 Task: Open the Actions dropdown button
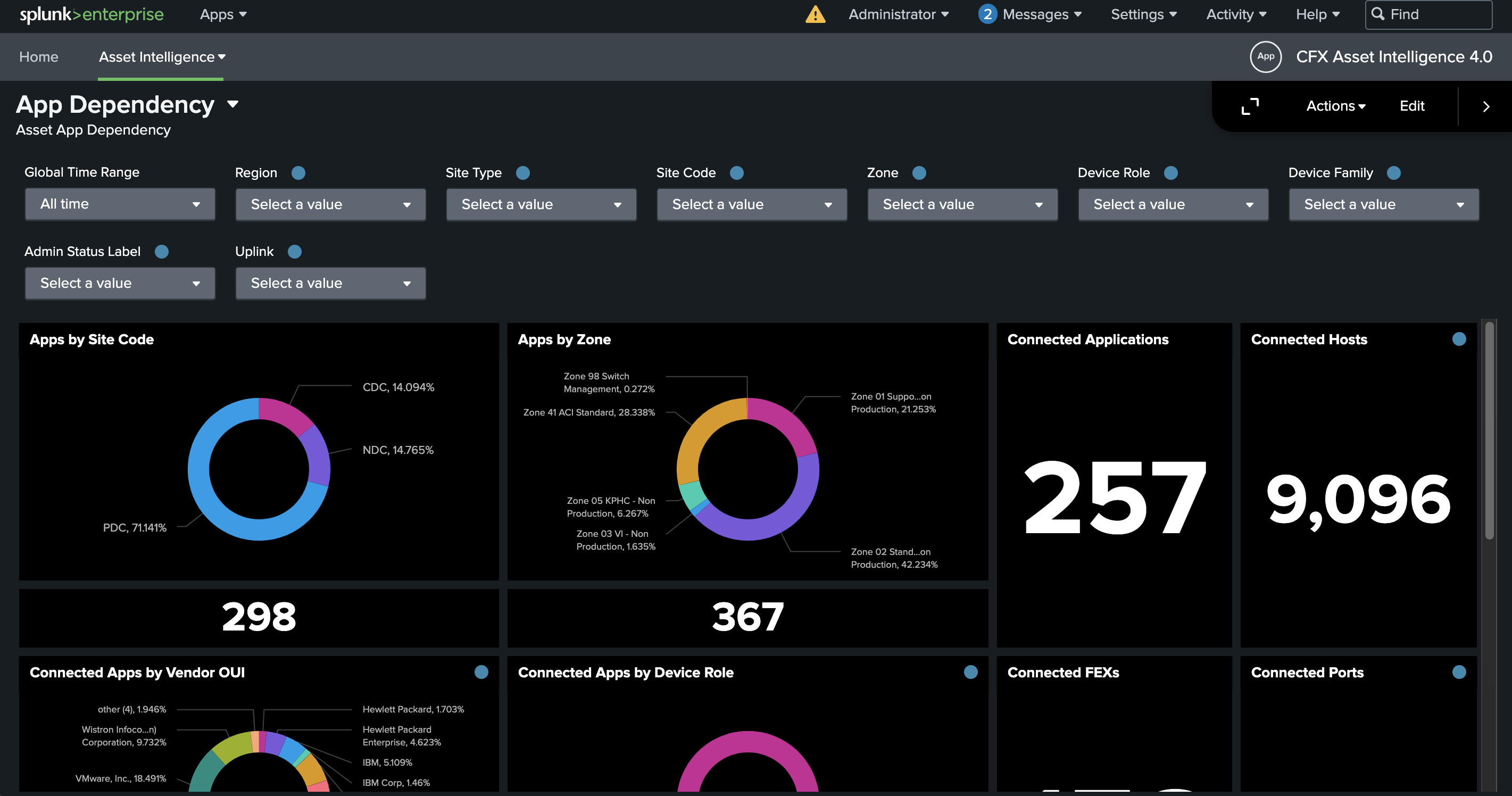[x=1336, y=106]
